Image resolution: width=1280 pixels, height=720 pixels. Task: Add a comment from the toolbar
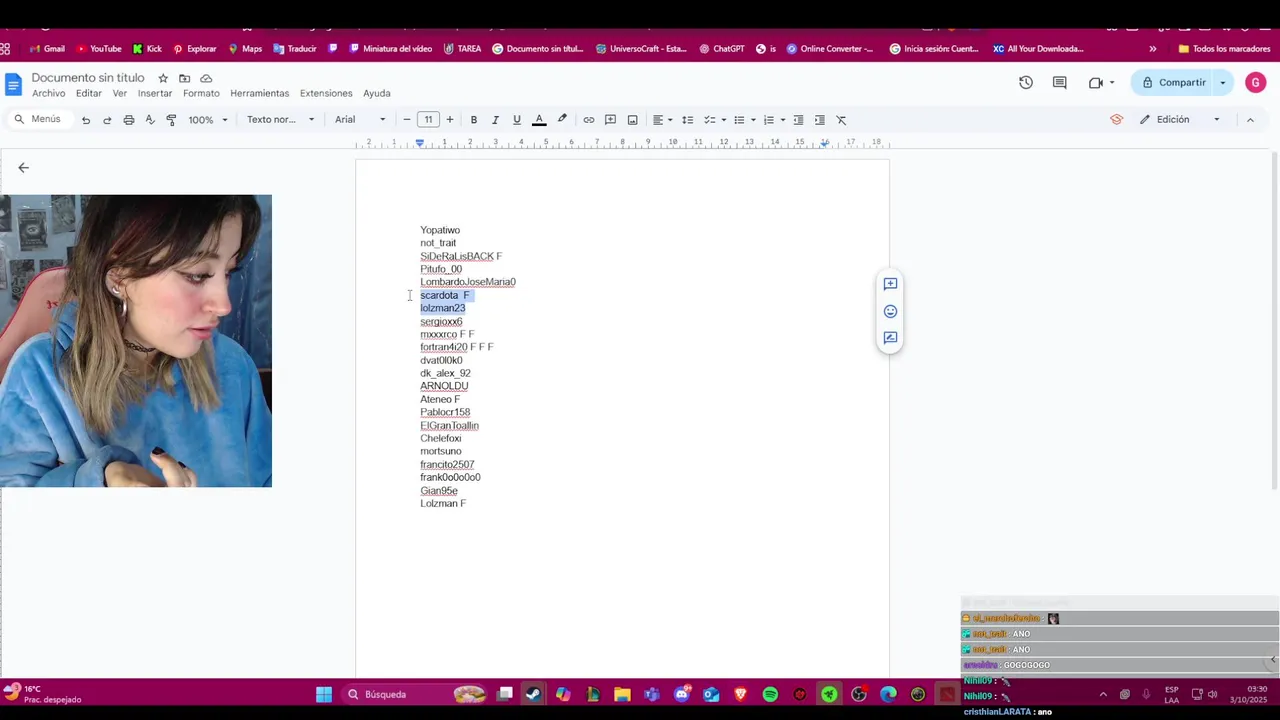pyautogui.click(x=611, y=120)
